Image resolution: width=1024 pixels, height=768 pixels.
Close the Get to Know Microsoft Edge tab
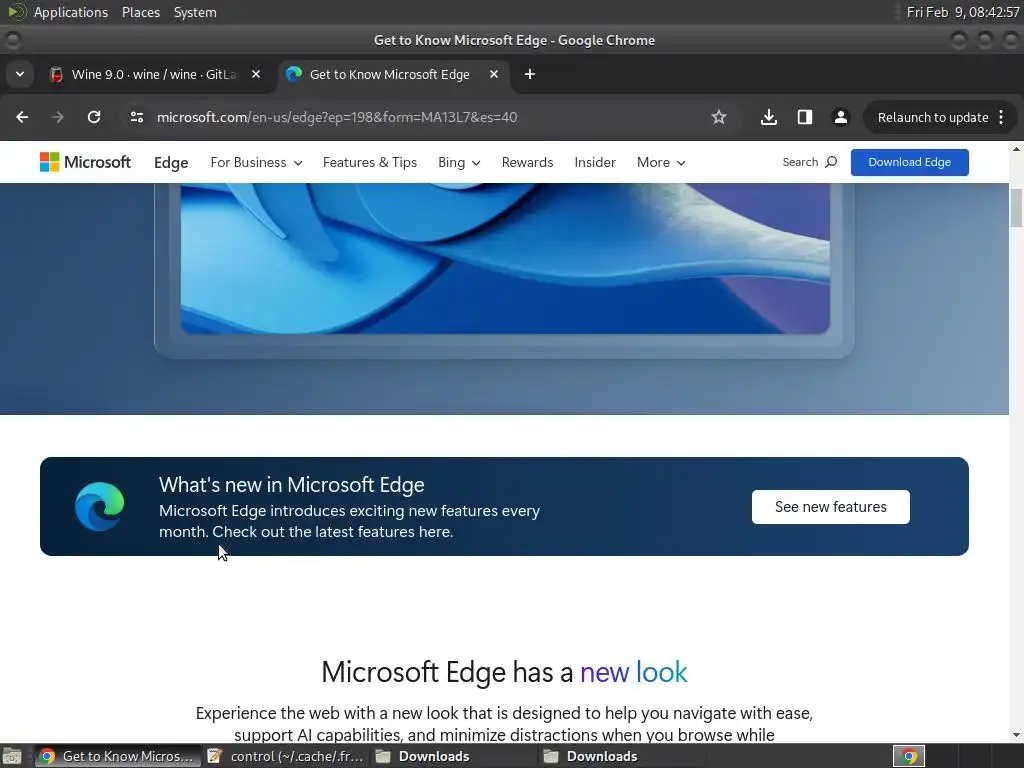pyautogui.click(x=494, y=74)
